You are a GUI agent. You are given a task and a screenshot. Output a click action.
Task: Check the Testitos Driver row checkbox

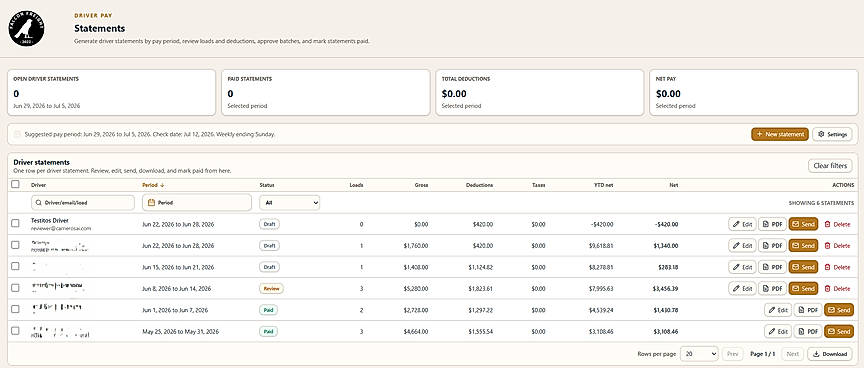pos(15,223)
